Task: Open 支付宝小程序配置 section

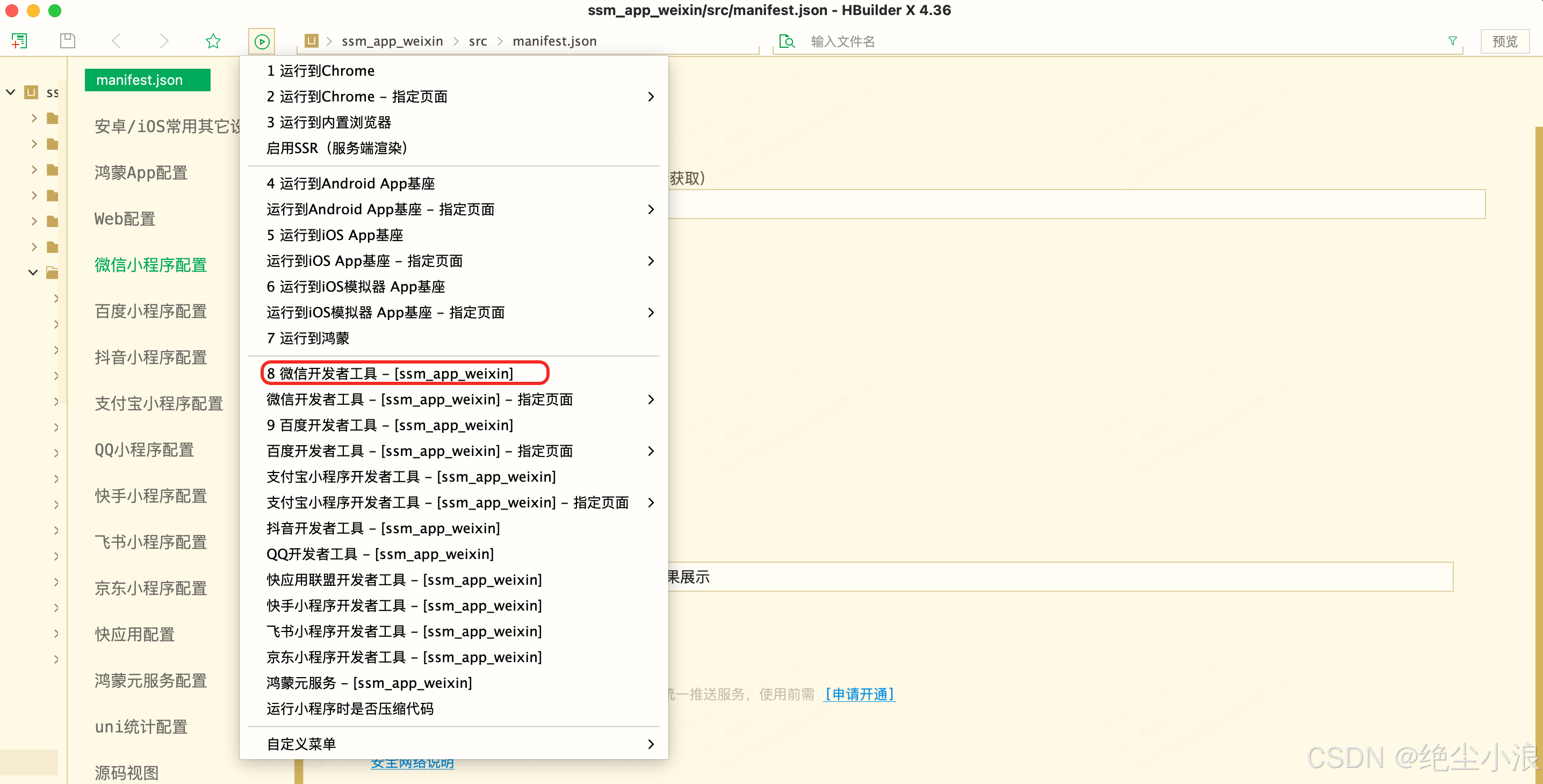Action: coord(158,403)
